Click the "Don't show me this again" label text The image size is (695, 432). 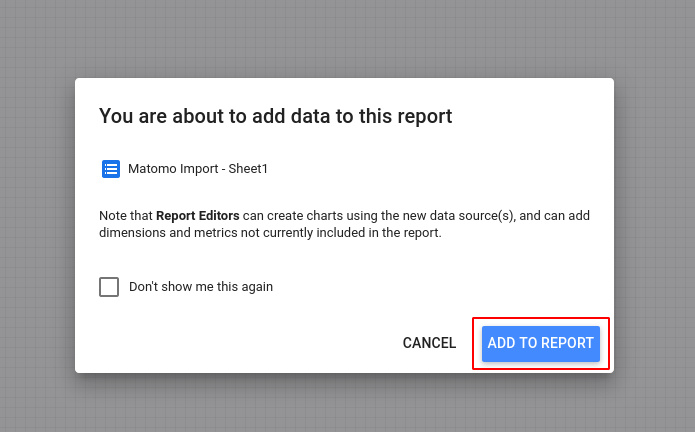click(x=201, y=287)
